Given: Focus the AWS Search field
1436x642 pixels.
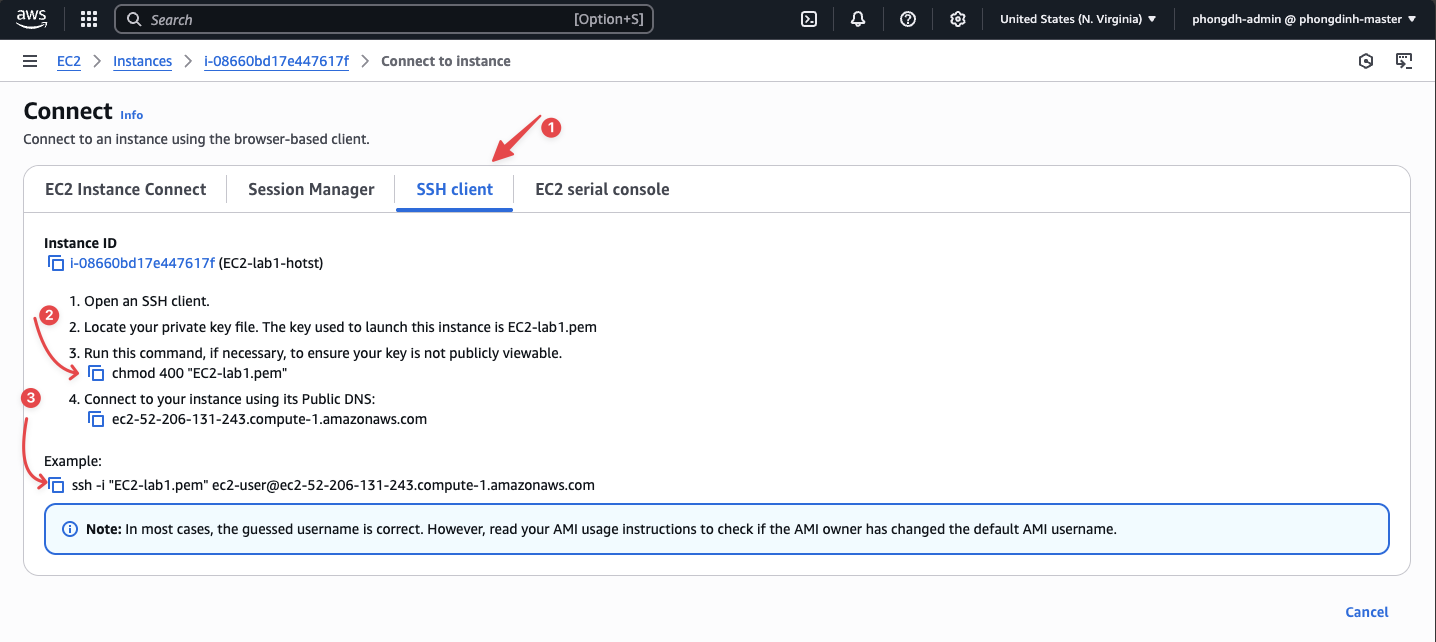Looking at the screenshot, I should (385, 19).
